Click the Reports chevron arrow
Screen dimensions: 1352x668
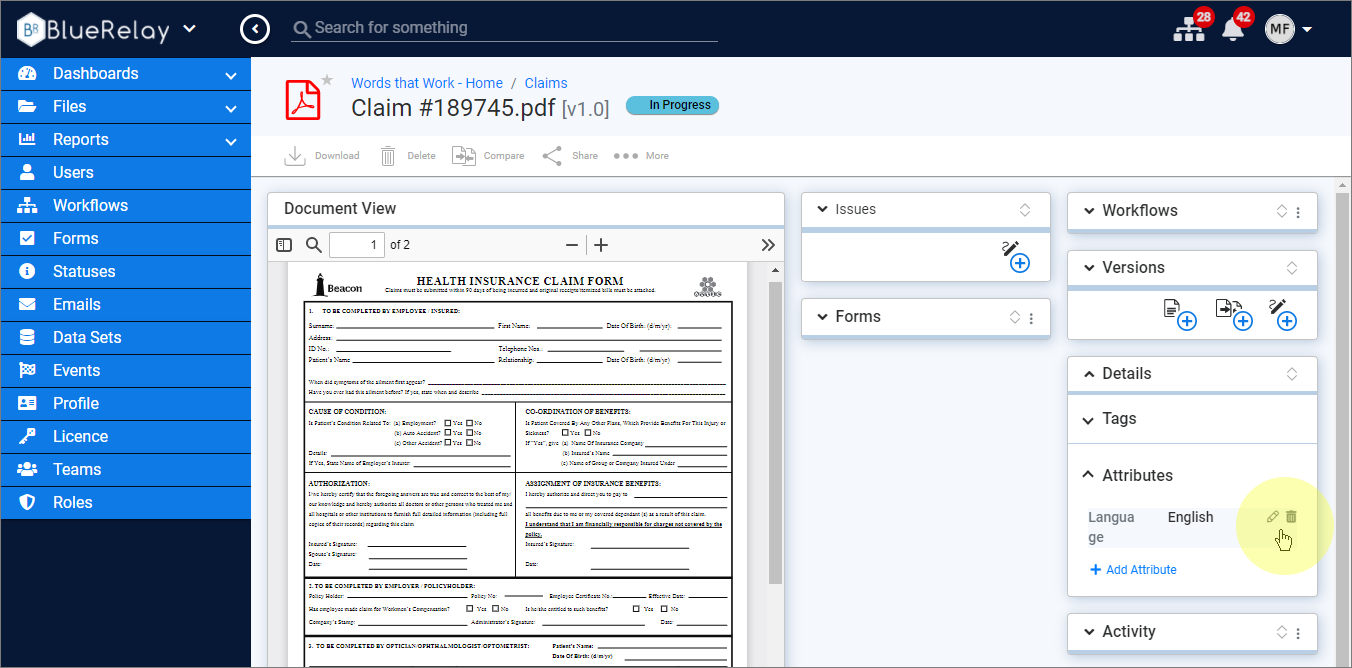tap(231, 142)
